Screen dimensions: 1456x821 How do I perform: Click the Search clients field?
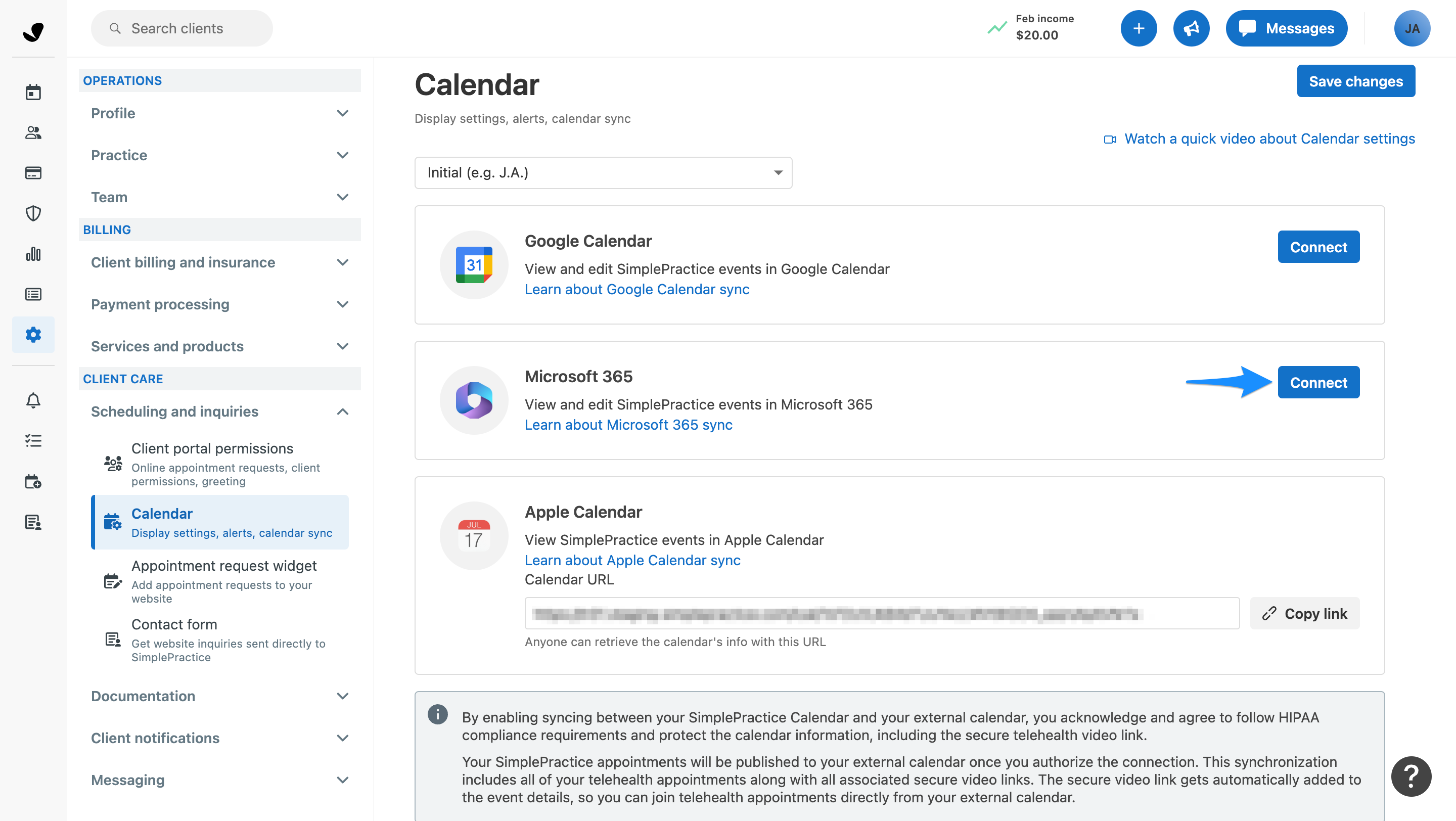pos(181,28)
